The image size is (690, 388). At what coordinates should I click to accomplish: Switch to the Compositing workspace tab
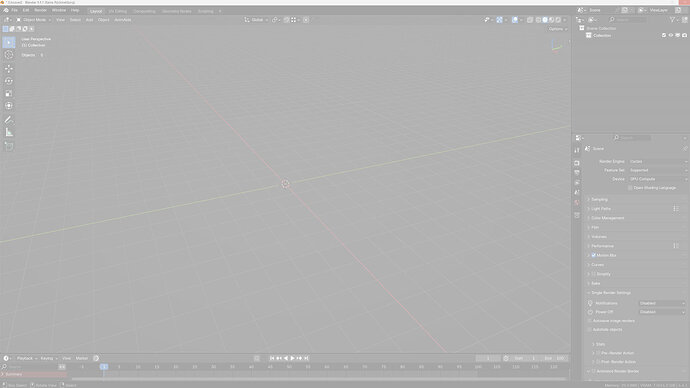[144, 11]
